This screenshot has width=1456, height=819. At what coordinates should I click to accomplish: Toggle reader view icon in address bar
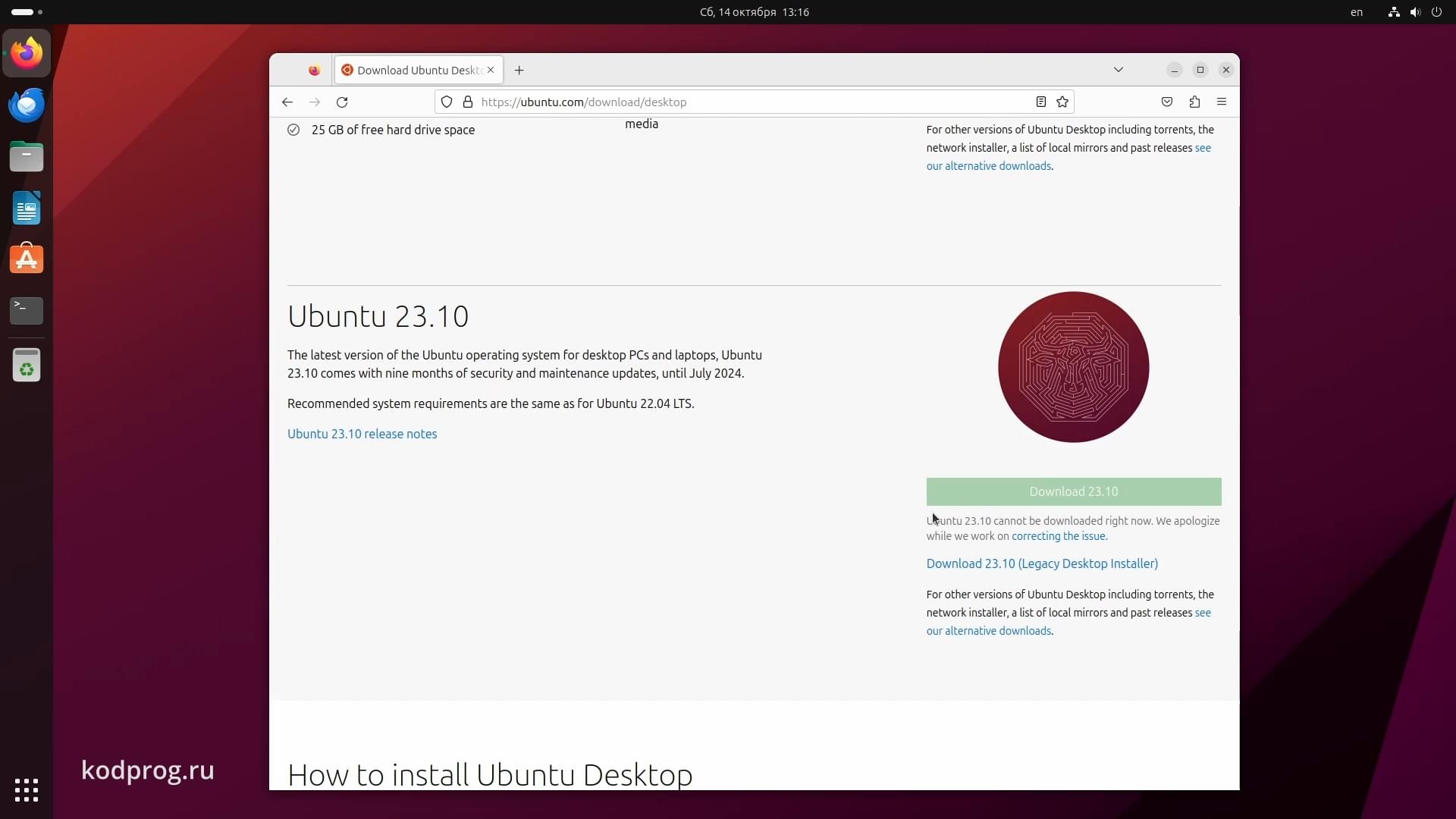[1041, 102]
